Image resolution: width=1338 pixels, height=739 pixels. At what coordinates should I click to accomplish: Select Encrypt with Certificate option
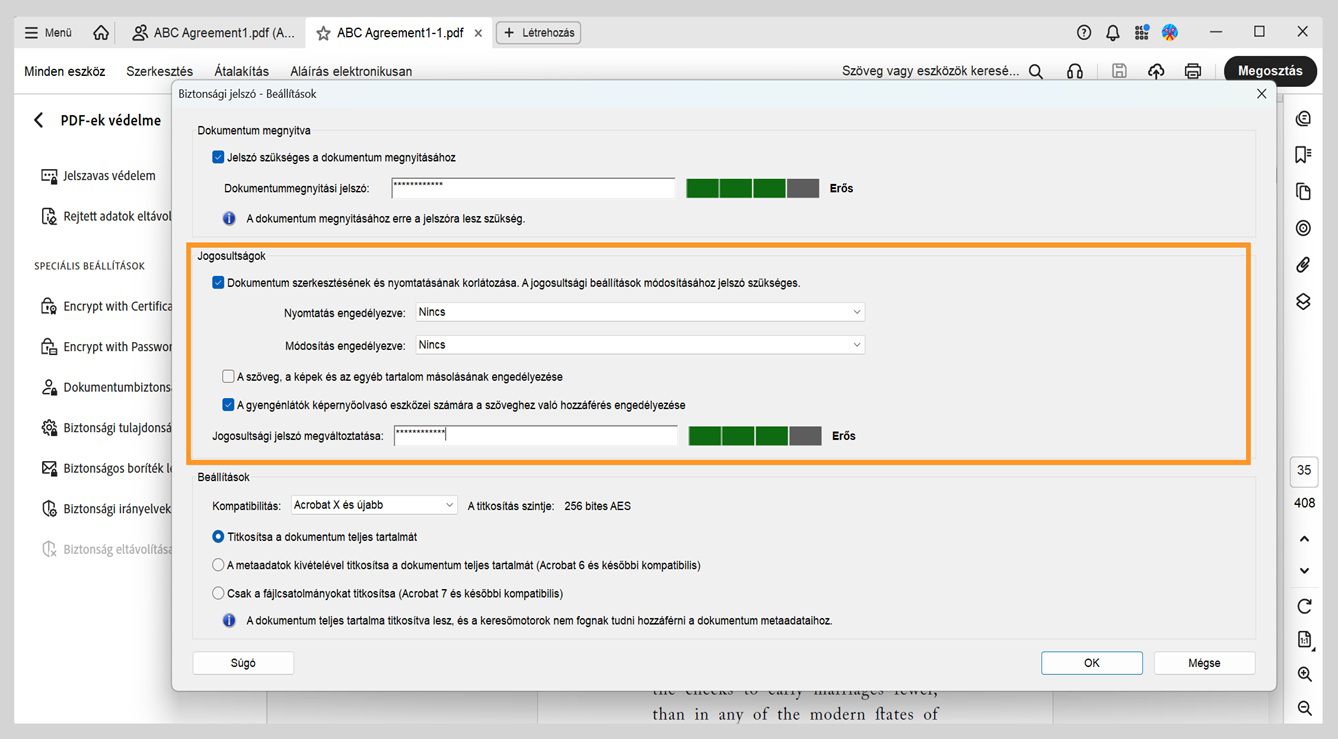(106, 306)
